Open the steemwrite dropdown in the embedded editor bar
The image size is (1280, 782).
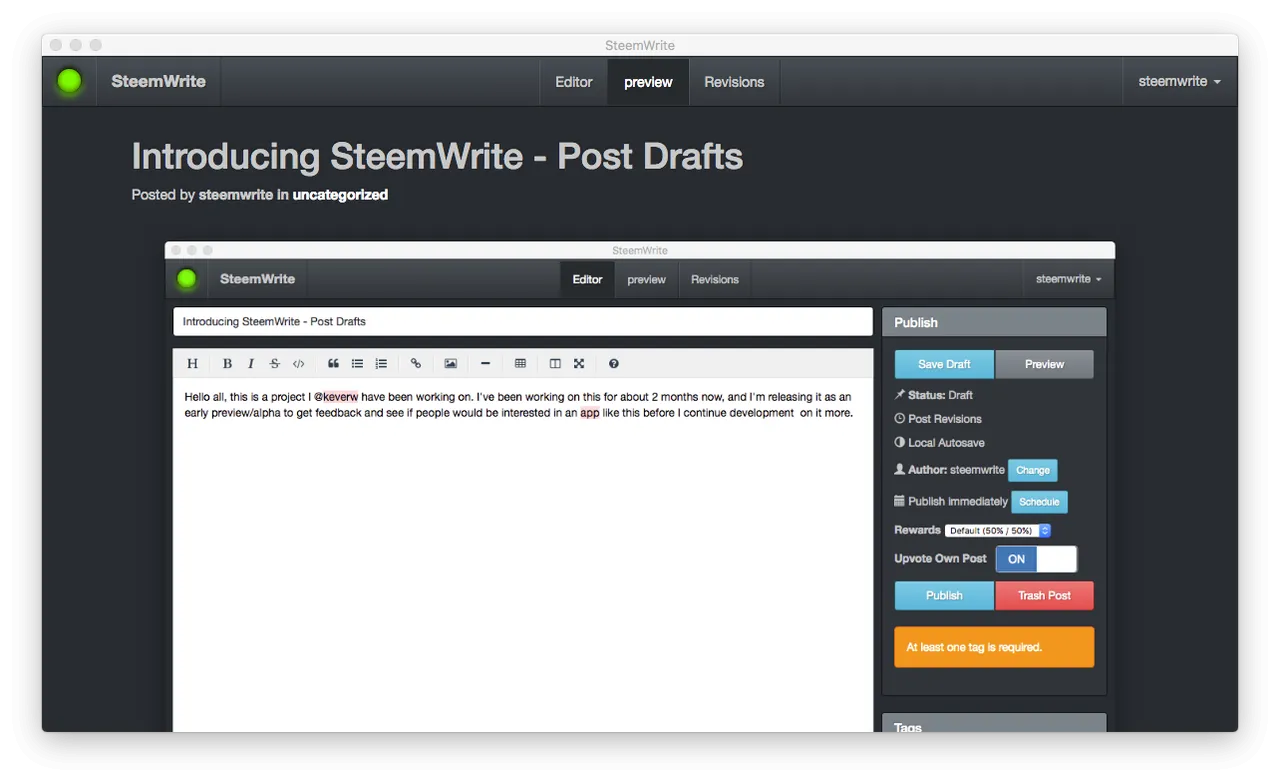point(1068,279)
